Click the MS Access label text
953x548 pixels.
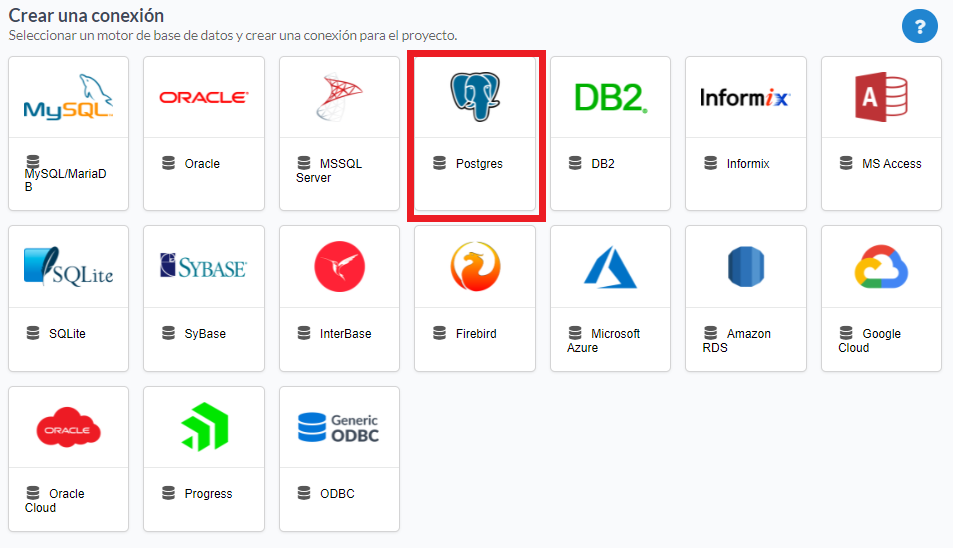[x=892, y=164]
